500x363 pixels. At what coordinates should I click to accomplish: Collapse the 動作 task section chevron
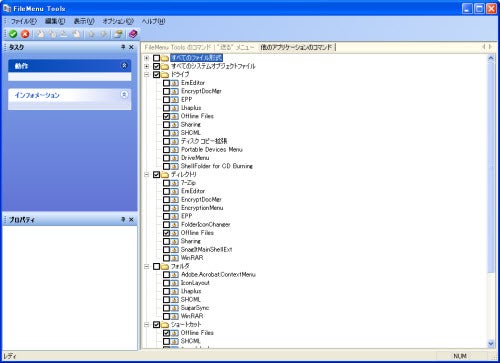124,66
